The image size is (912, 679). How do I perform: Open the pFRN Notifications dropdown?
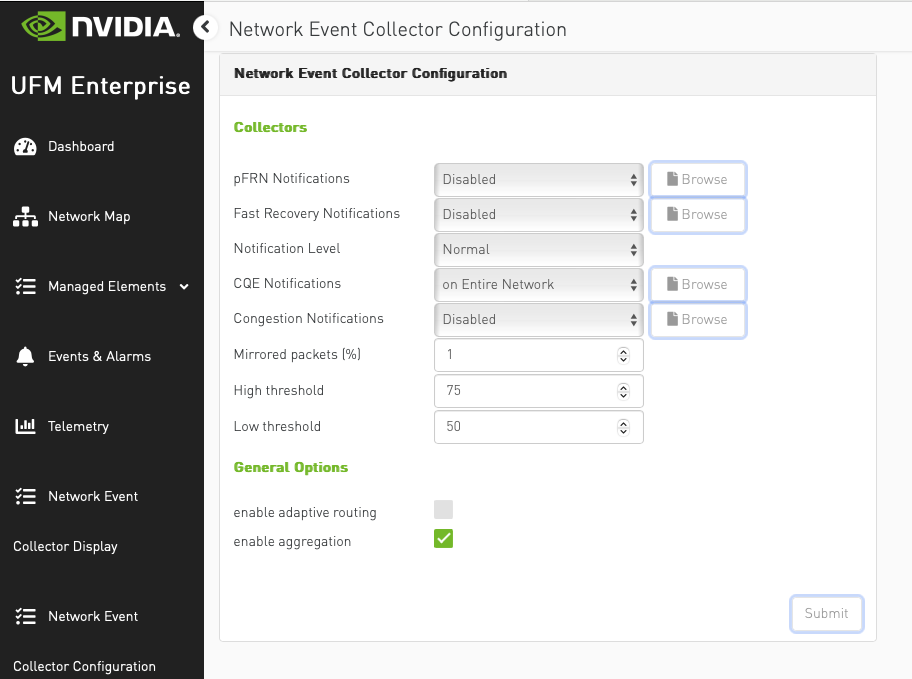coord(538,179)
